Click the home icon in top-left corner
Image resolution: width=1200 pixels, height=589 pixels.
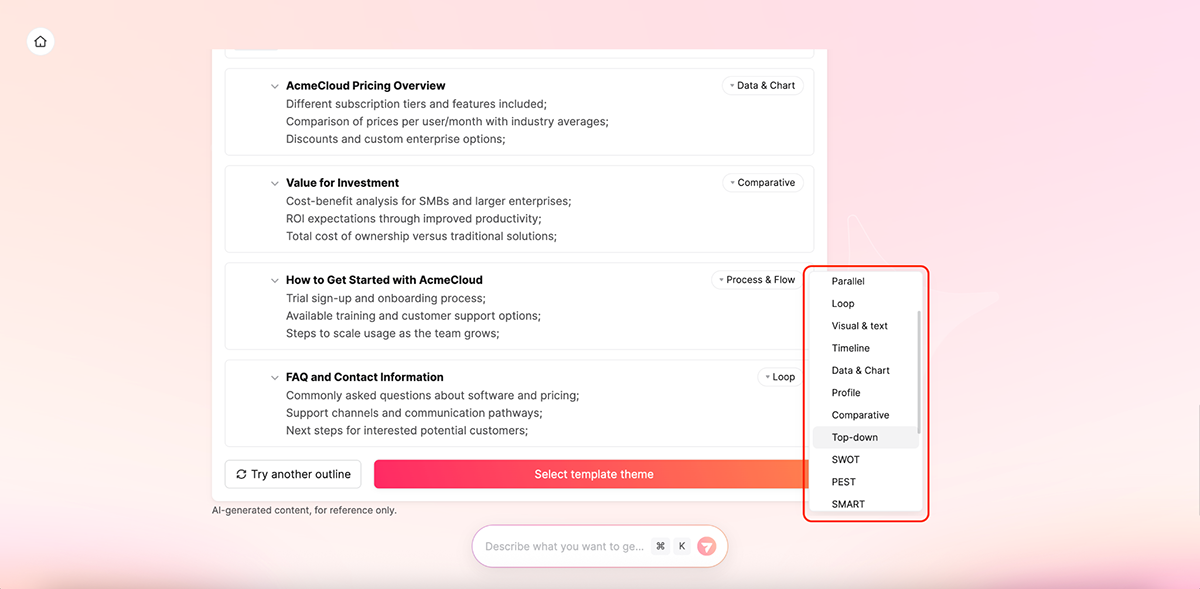tap(40, 41)
